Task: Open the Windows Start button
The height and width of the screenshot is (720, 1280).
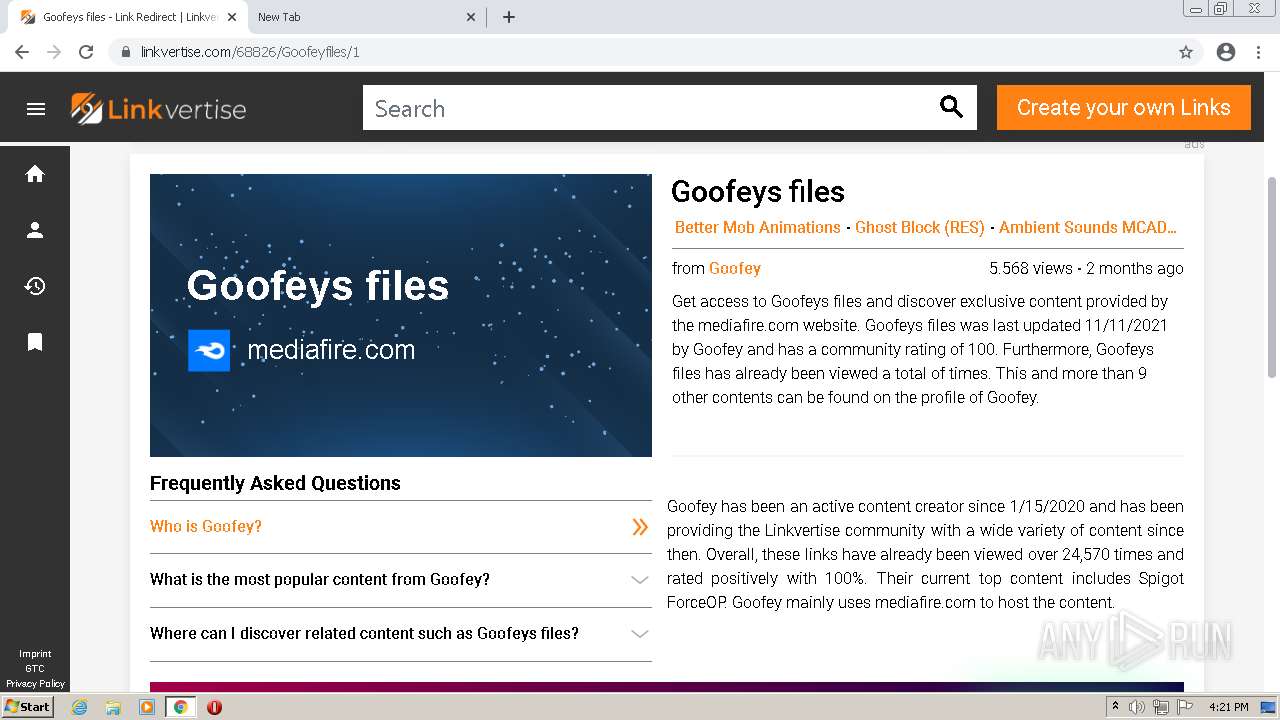Action: tap(27, 706)
